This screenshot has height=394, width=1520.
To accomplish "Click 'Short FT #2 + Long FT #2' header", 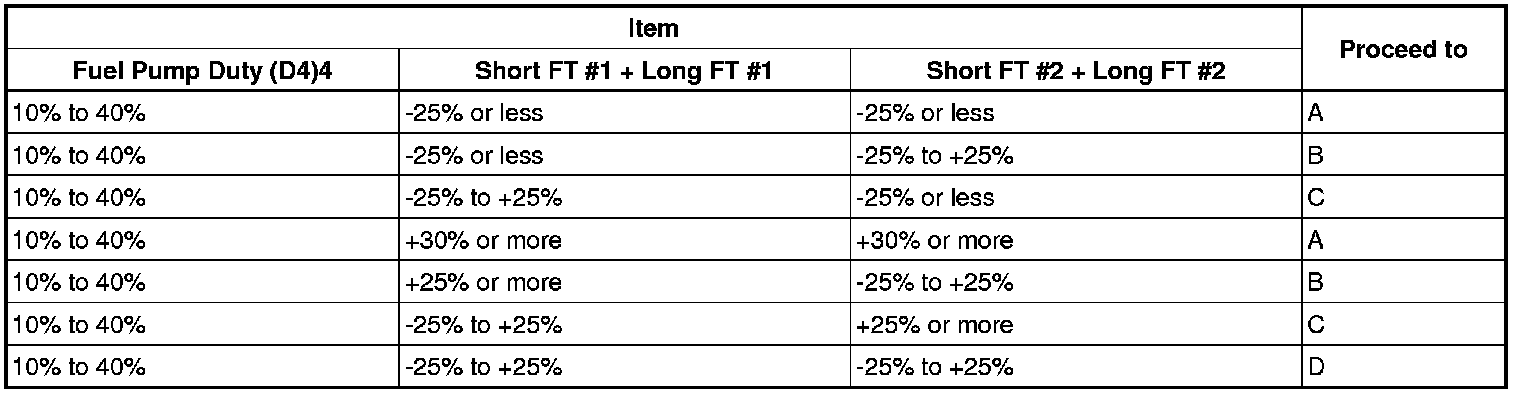I will pyautogui.click(x=1076, y=71).
